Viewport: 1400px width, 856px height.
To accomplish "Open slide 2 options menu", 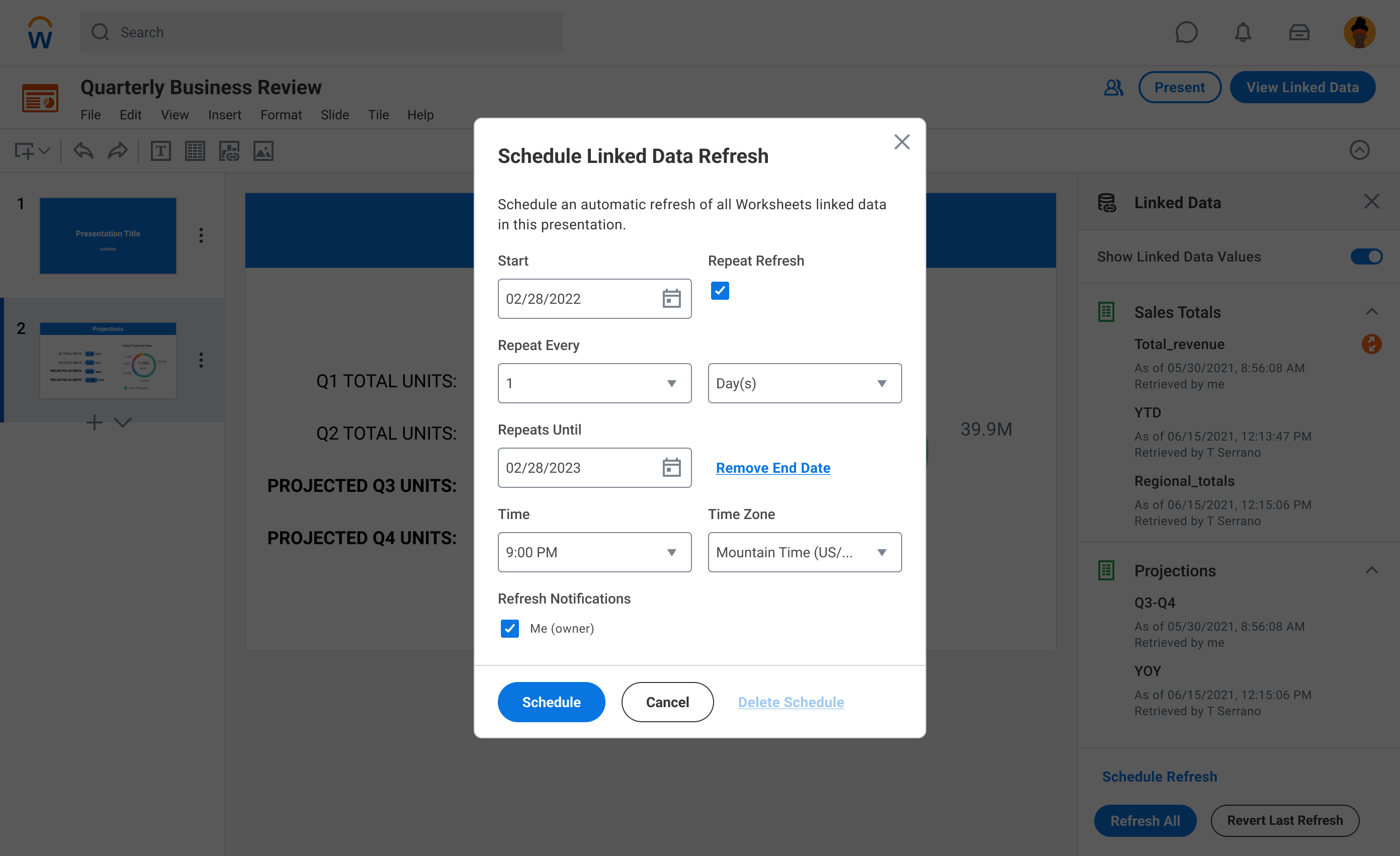I will pos(201,360).
